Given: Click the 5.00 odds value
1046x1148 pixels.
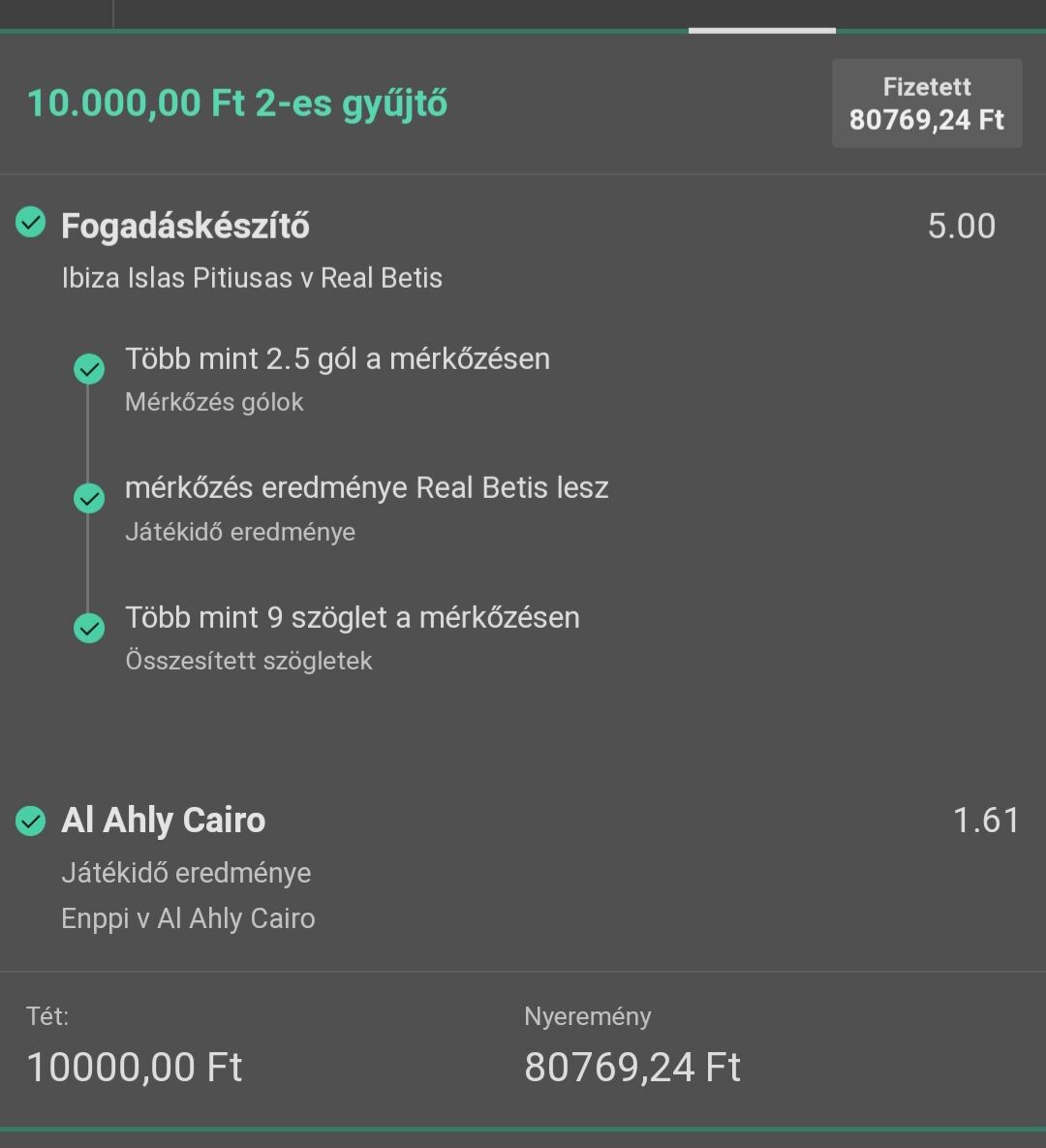Looking at the screenshot, I should point(961,226).
